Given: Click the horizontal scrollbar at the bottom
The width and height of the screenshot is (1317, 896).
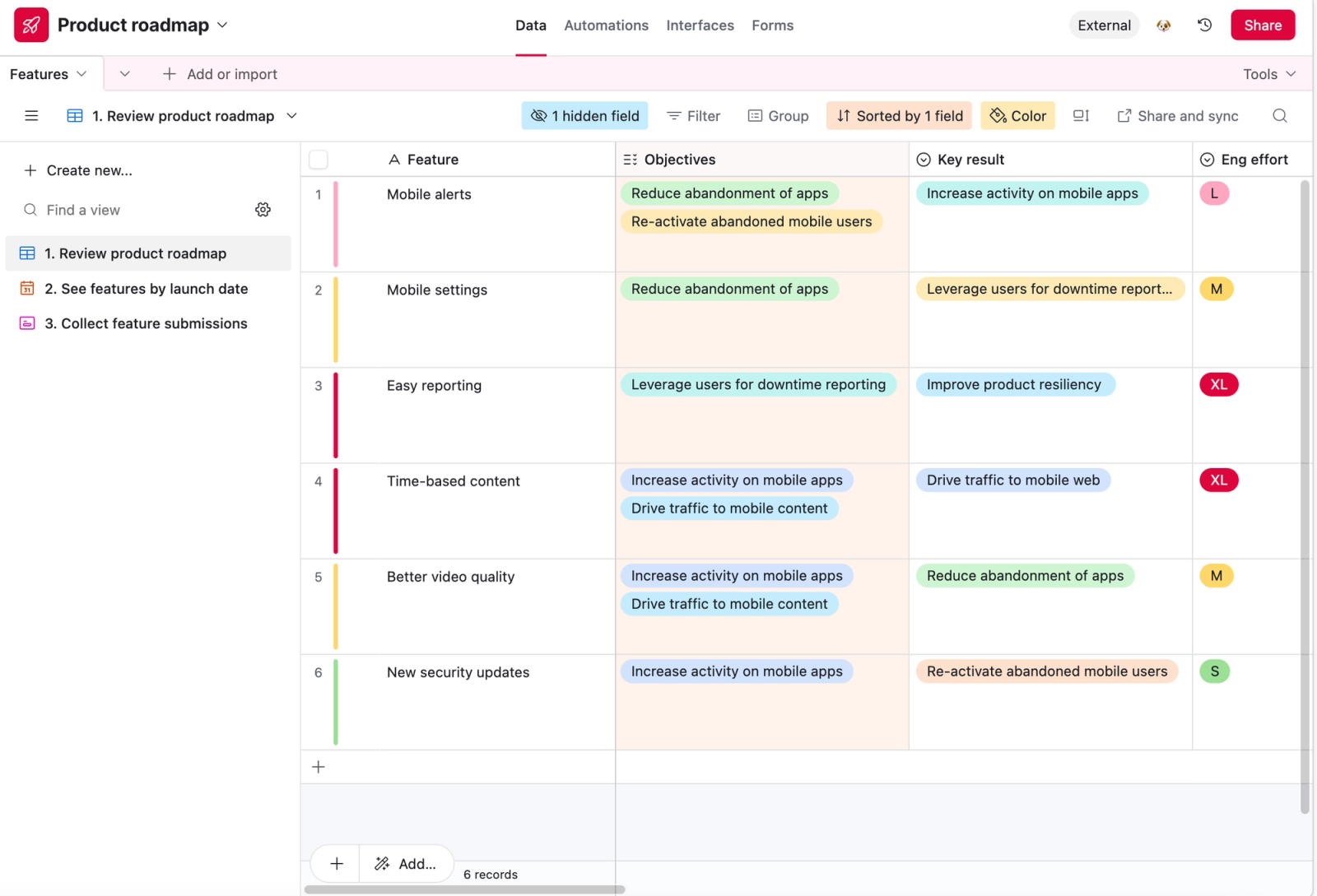Looking at the screenshot, I should point(465,889).
